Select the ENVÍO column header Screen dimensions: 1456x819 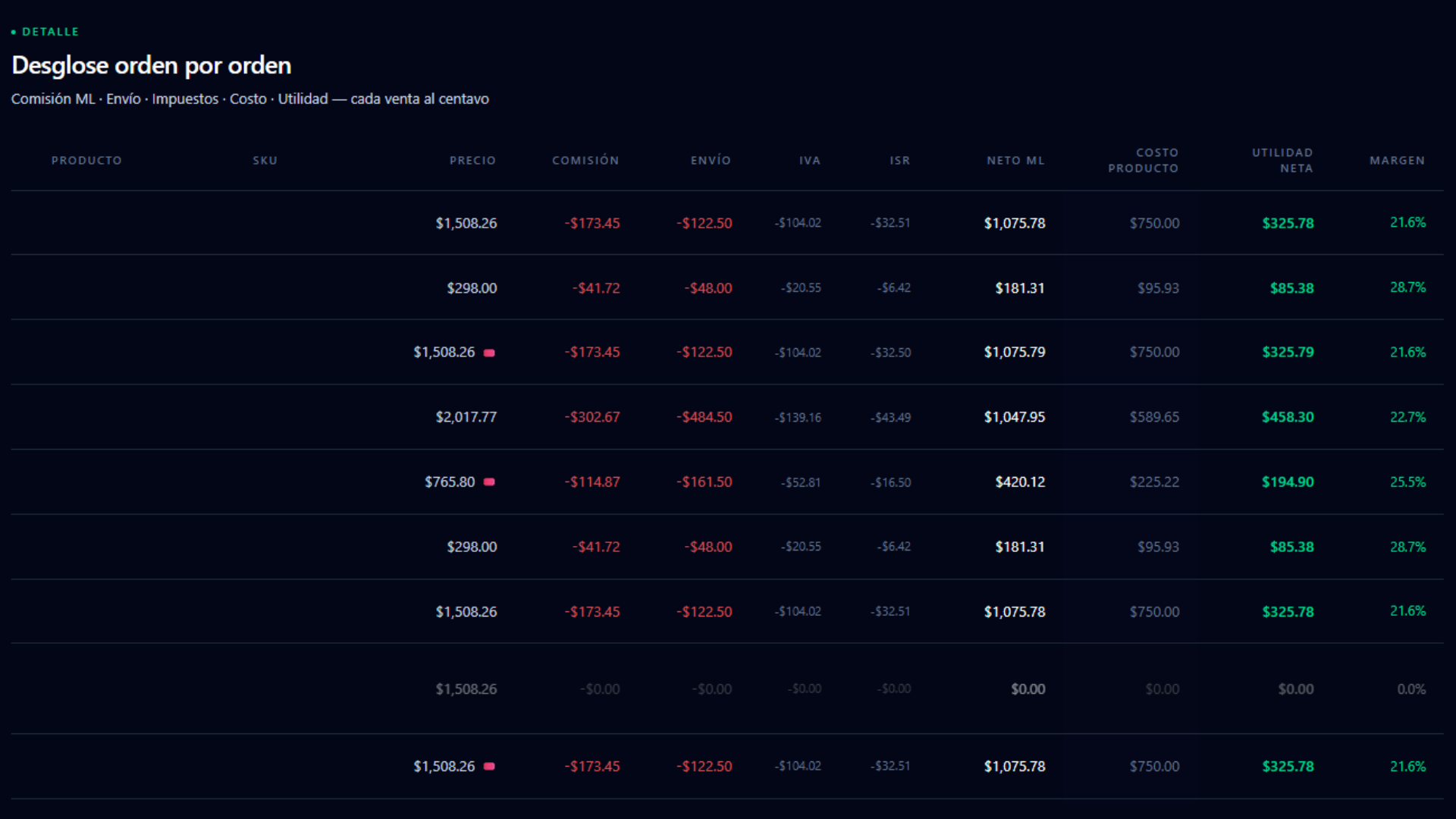pyautogui.click(x=711, y=161)
